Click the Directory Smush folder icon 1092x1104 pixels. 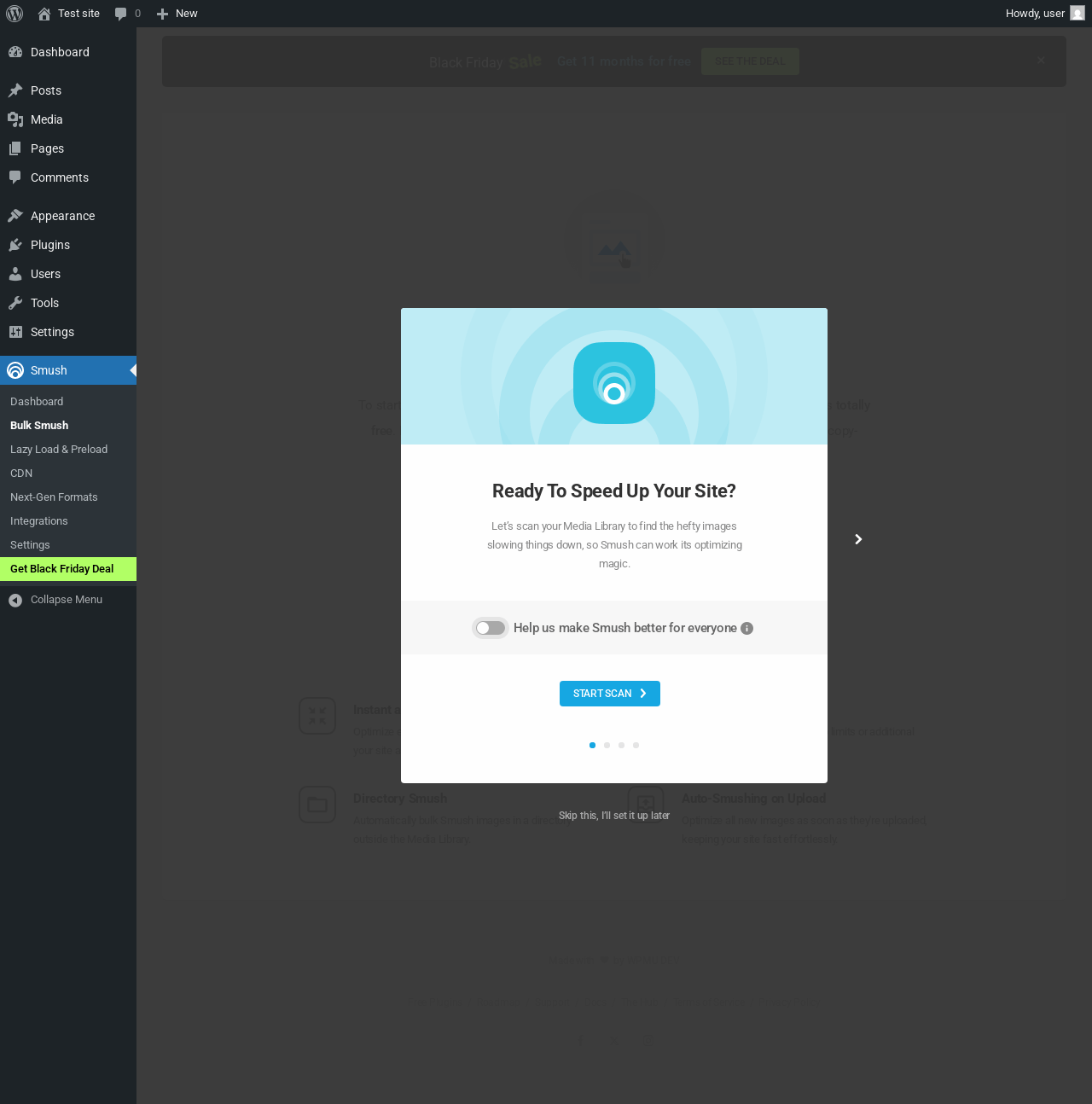[x=317, y=805]
